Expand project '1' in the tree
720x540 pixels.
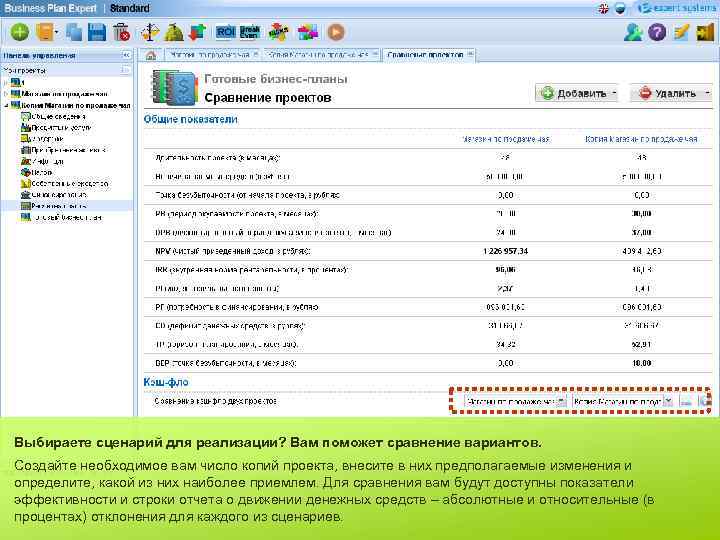coord(6,82)
